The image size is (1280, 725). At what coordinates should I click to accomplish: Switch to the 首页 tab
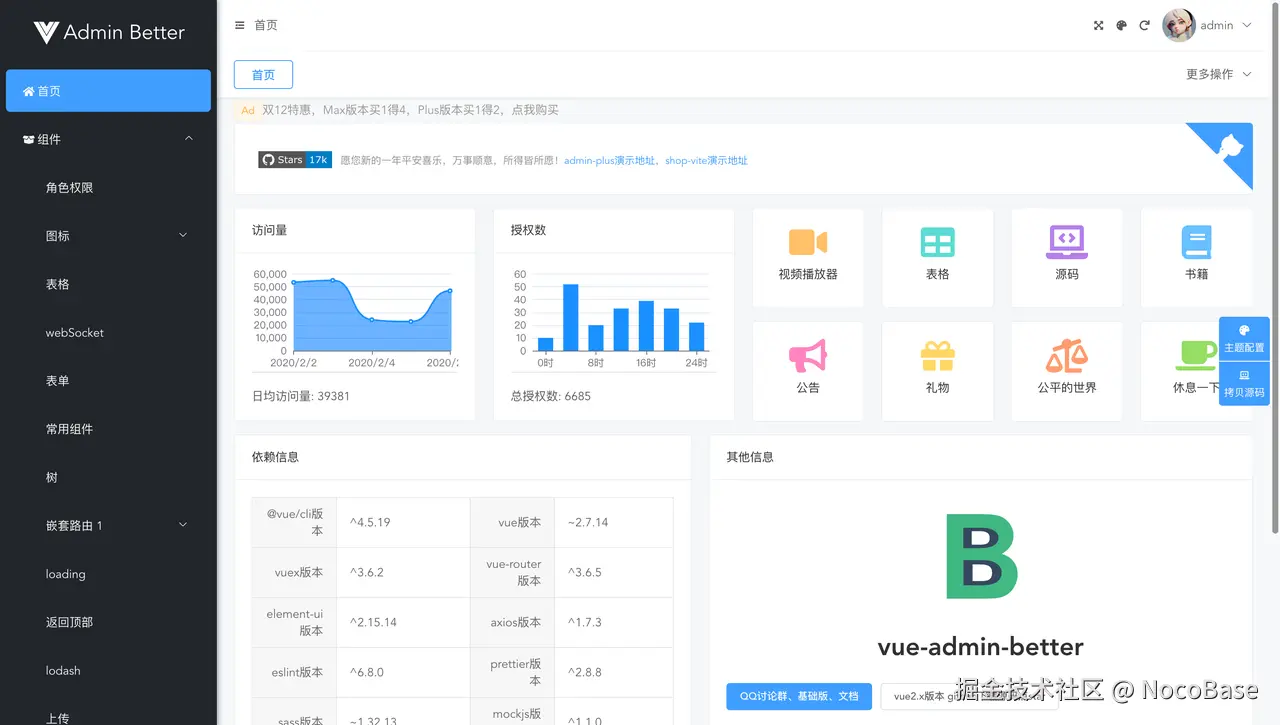(x=262, y=74)
